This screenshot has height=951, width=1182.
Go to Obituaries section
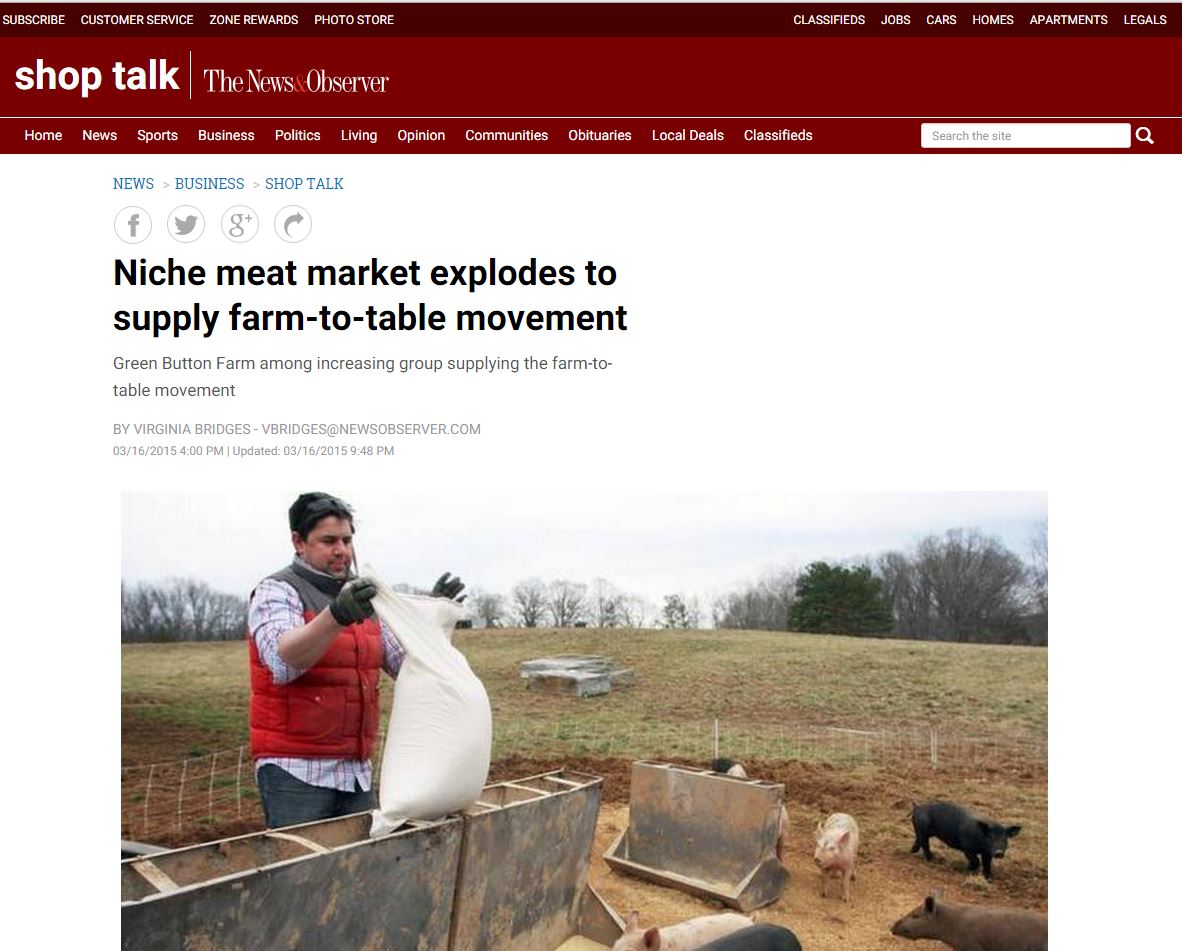[599, 136]
